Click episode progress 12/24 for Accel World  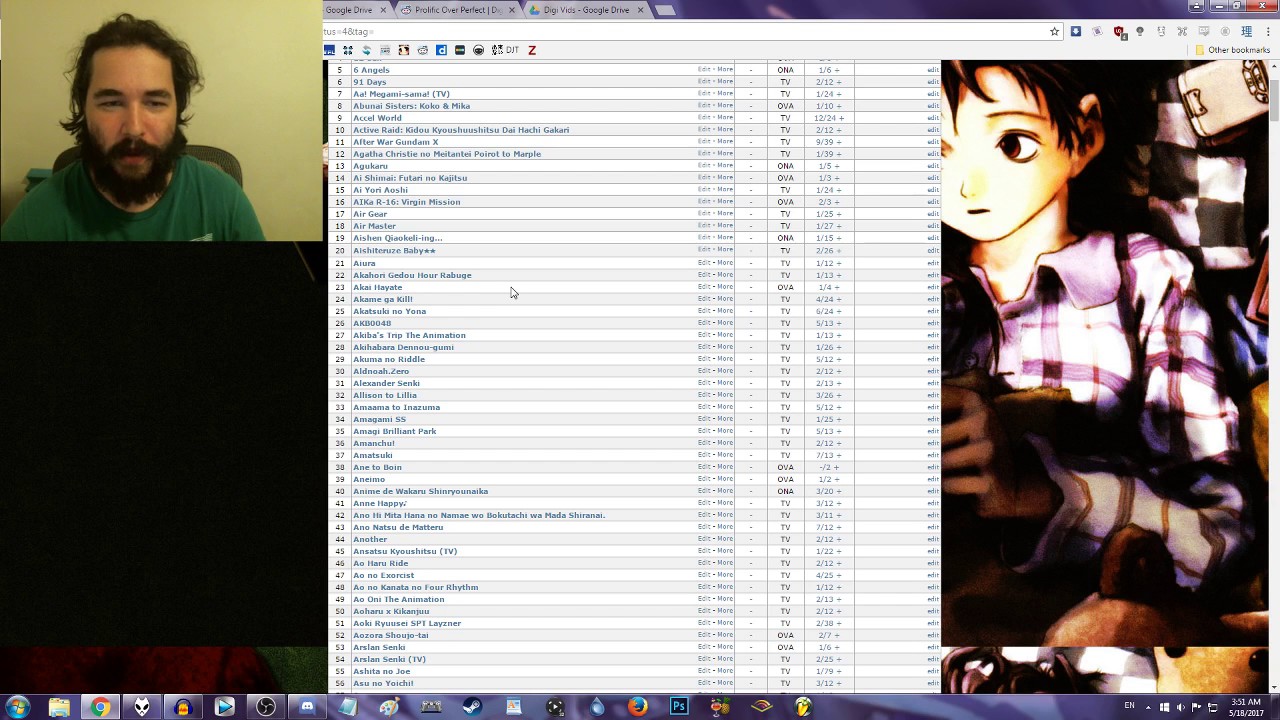tap(825, 118)
